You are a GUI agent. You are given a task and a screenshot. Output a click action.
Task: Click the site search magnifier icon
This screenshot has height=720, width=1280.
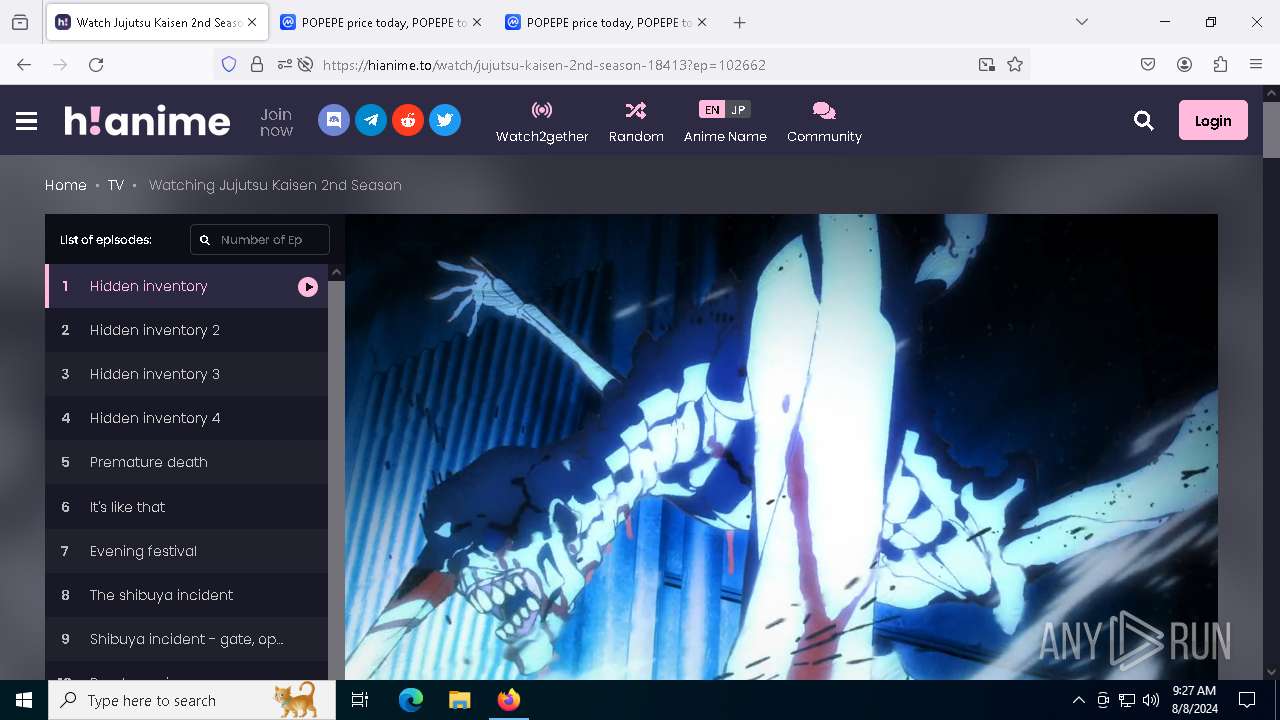click(x=1144, y=121)
